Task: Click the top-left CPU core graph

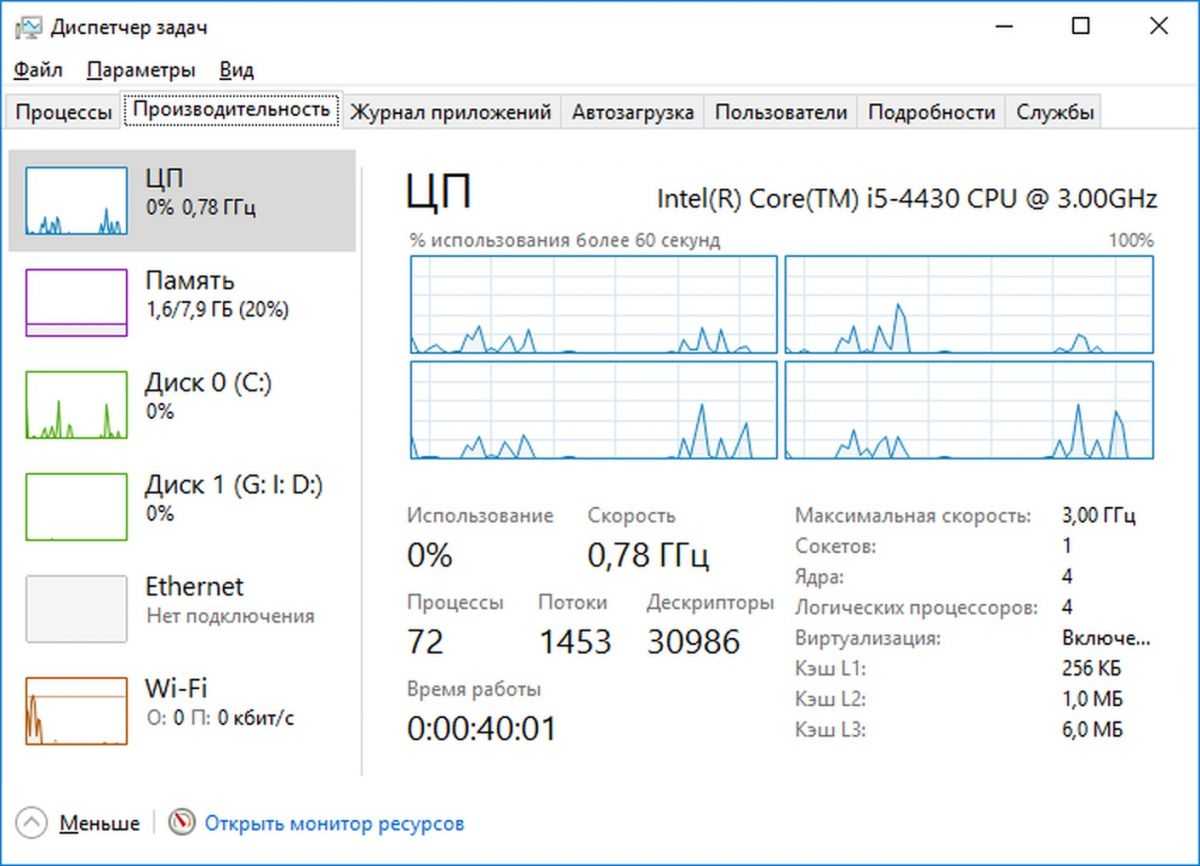Action: pyautogui.click(x=593, y=304)
